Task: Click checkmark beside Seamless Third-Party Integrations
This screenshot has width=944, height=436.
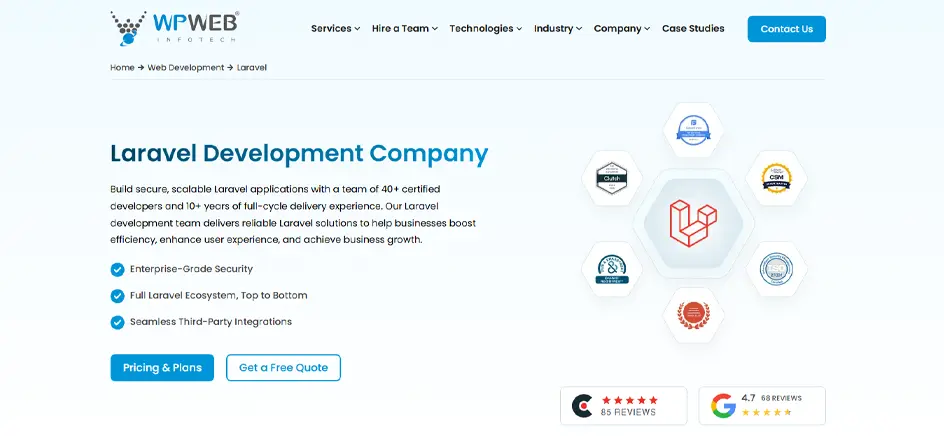Action: click(x=117, y=322)
